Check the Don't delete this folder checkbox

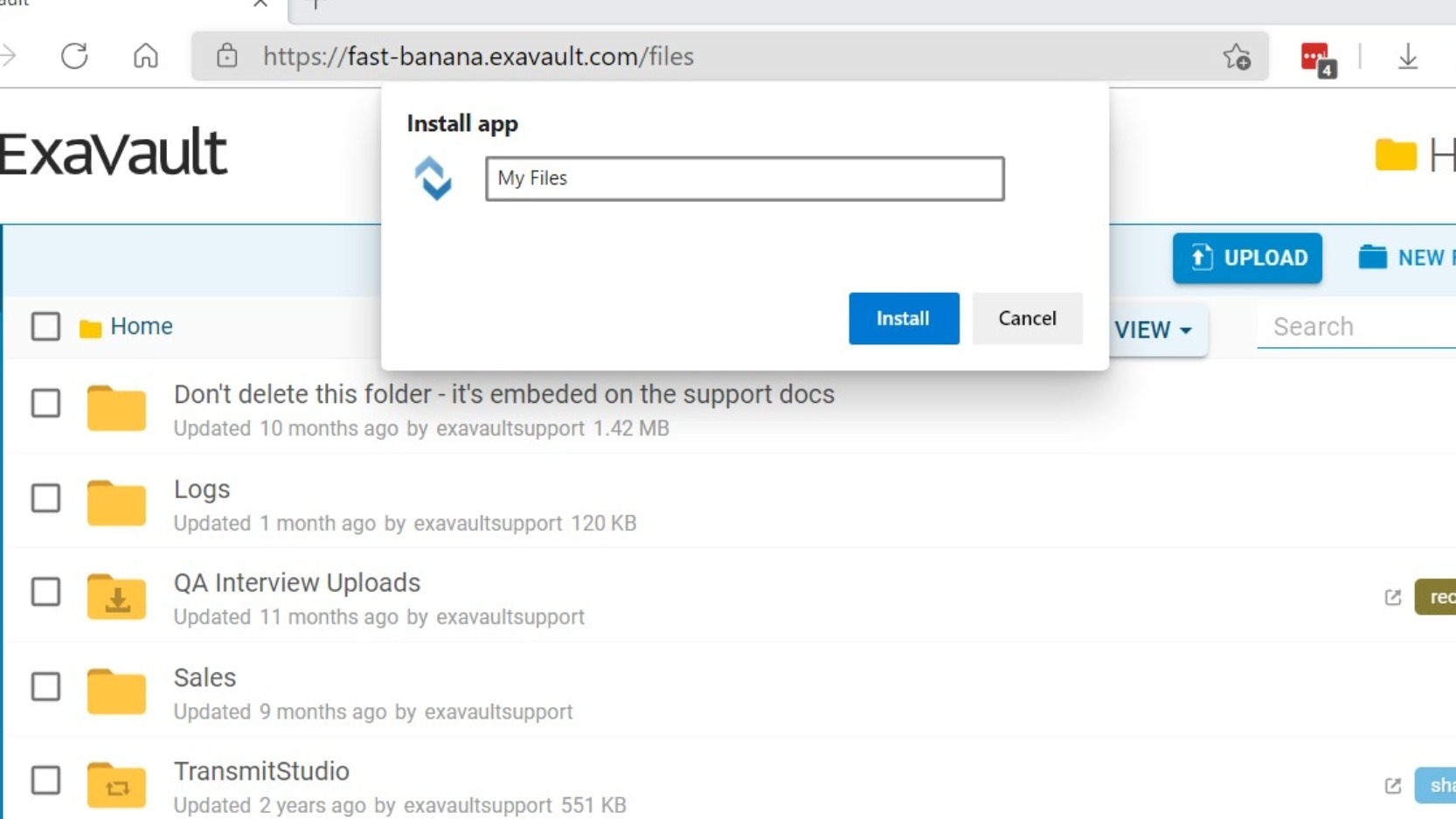[45, 403]
